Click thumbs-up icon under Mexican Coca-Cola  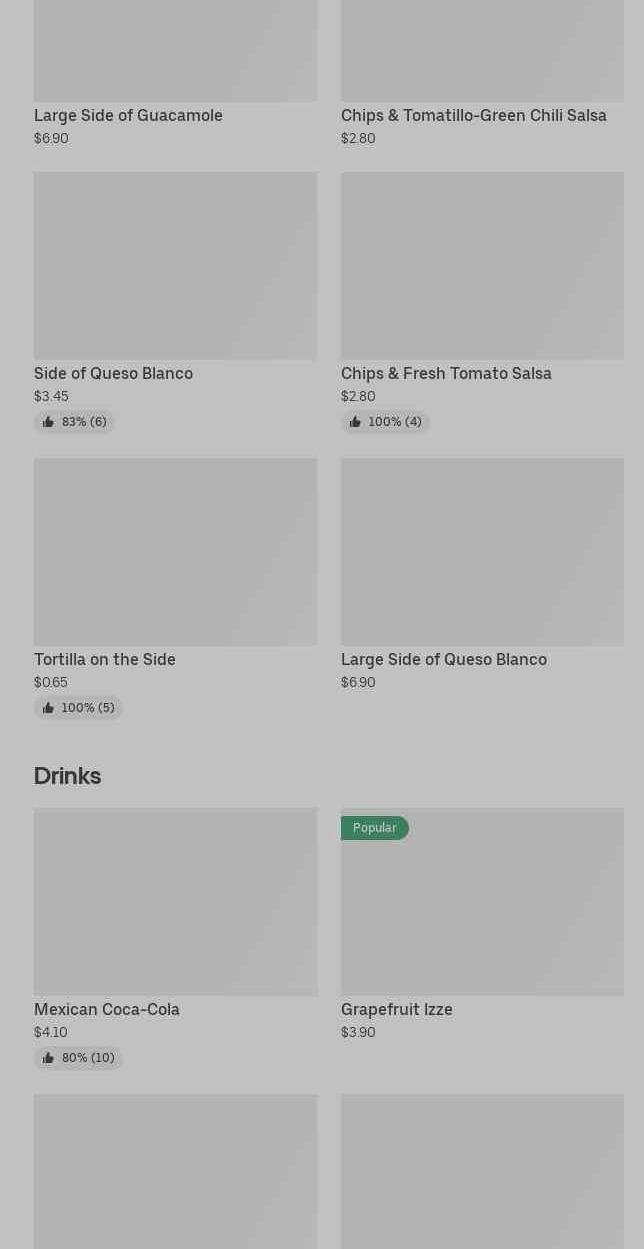pyautogui.click(x=48, y=1058)
